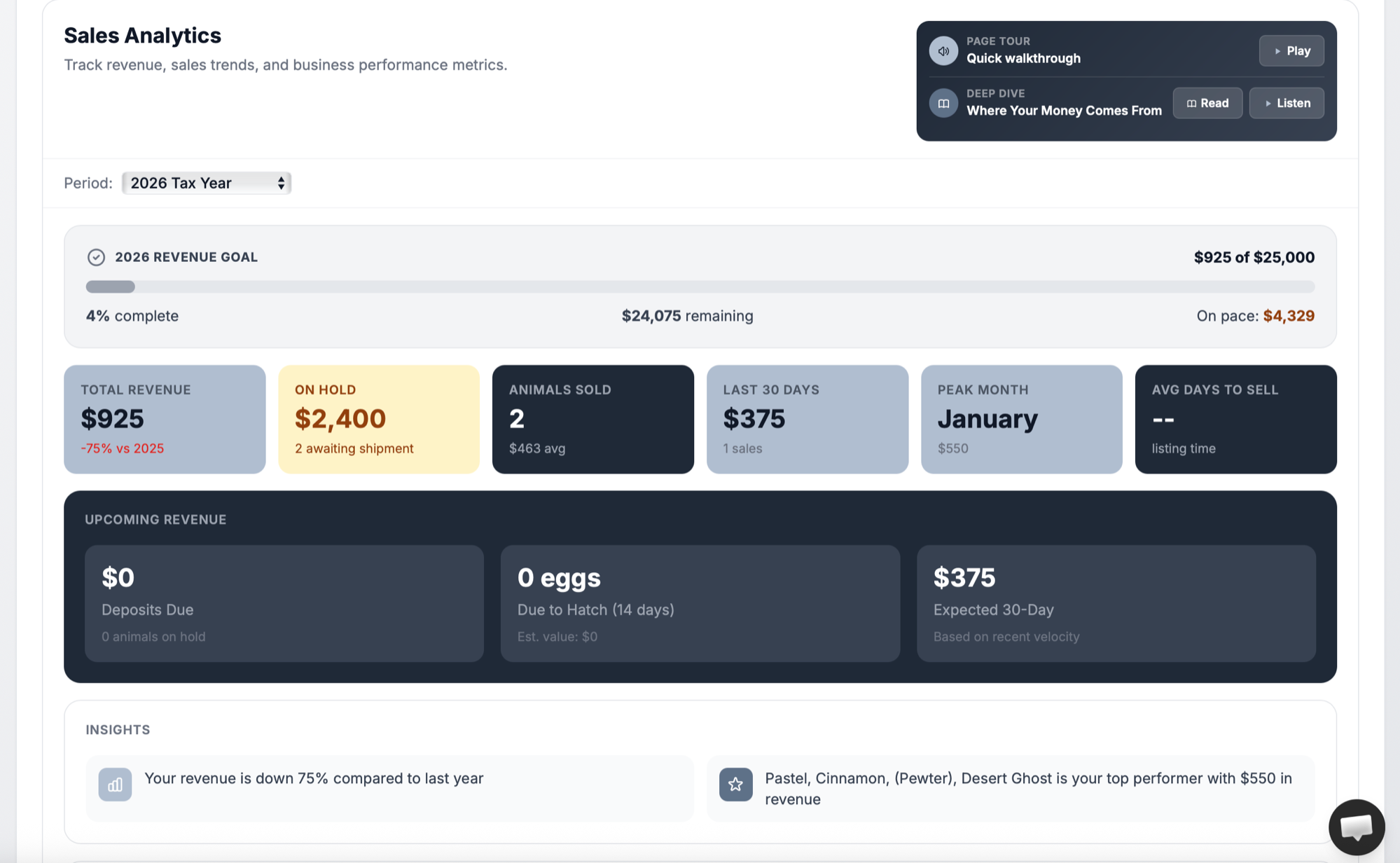
Task: Click Play for the quick walkthrough
Action: click(x=1291, y=50)
